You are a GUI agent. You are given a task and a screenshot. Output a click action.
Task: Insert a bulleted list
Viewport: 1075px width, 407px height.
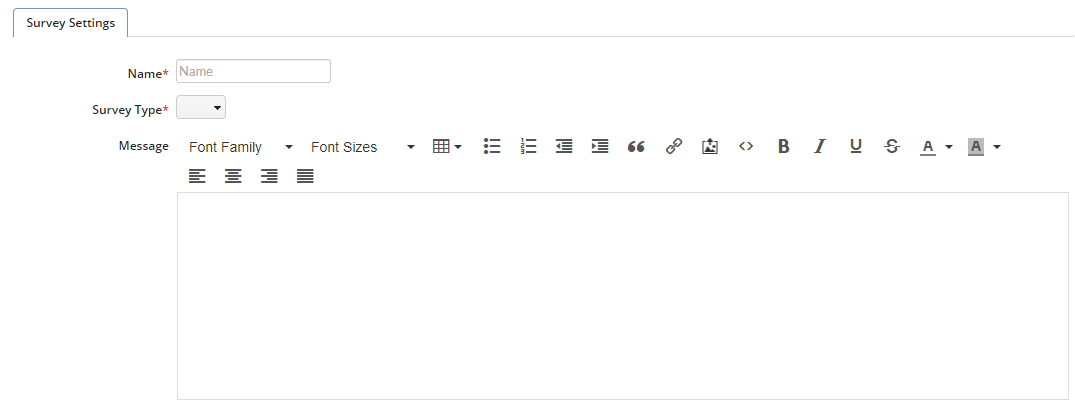(x=492, y=147)
